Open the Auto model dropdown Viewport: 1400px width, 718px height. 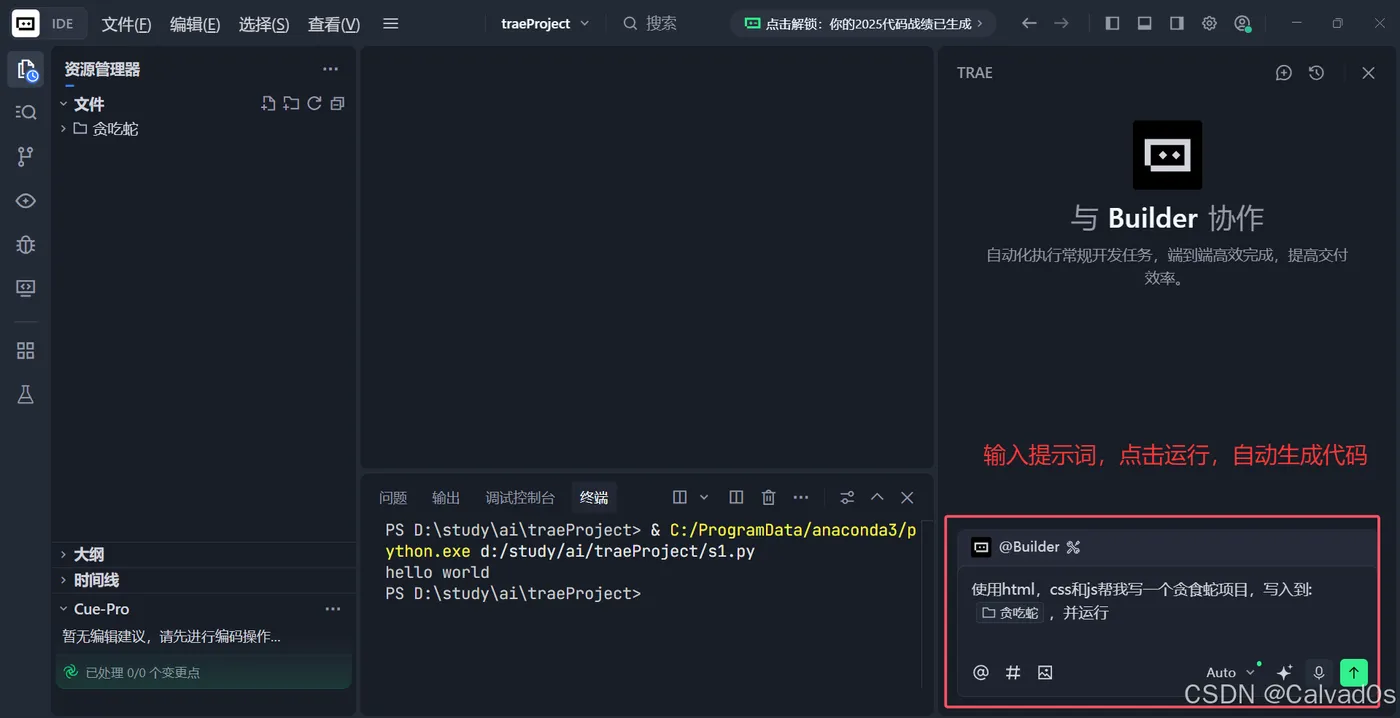[x=1230, y=673]
